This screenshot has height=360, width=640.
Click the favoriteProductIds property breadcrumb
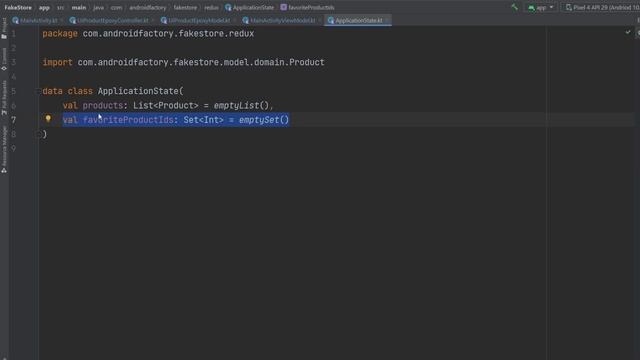pyautogui.click(x=307, y=7)
